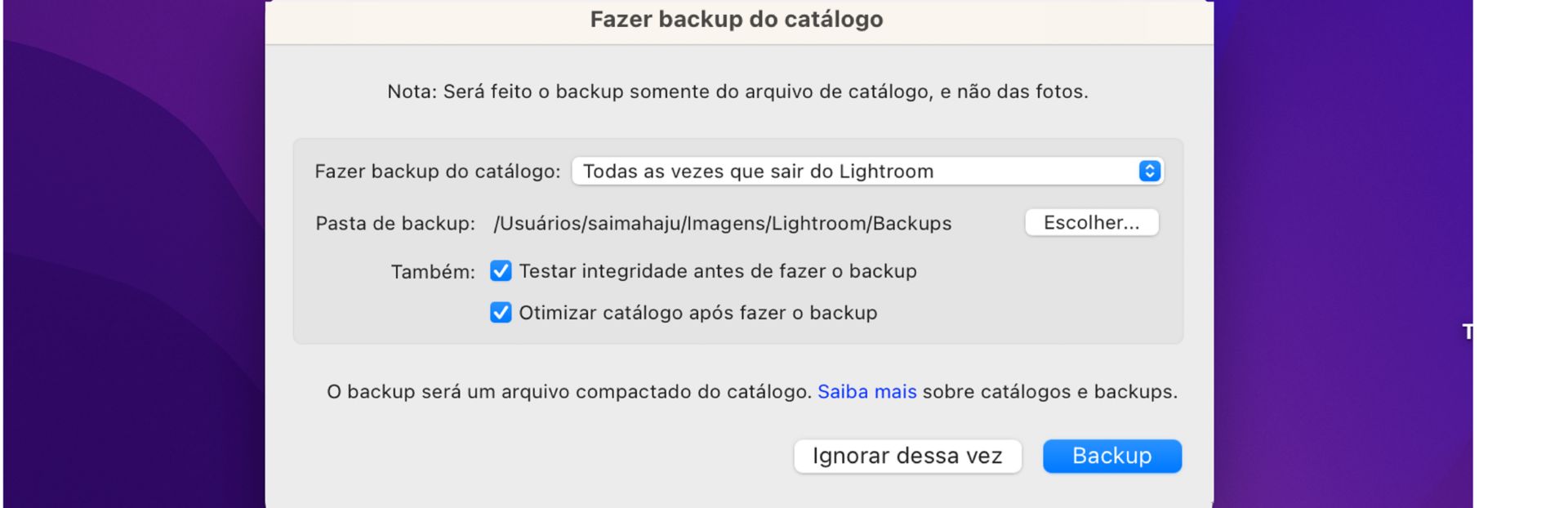This screenshot has height=508, width=1568.
Task: Click the note about backing up only the catalog
Action: tap(737, 91)
